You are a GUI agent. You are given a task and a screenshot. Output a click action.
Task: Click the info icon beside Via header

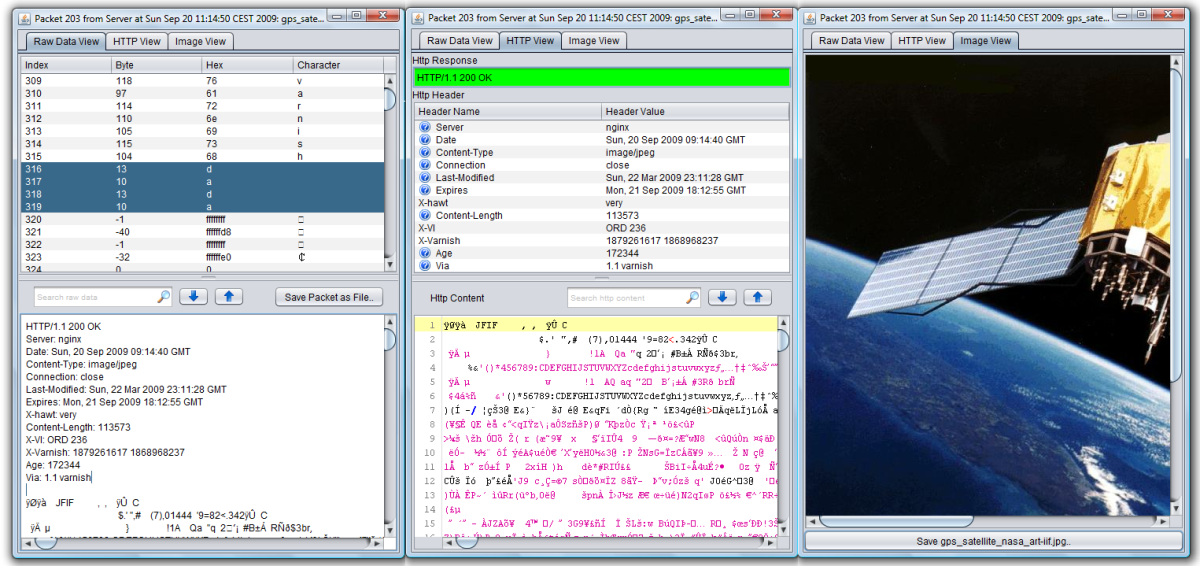coord(424,265)
